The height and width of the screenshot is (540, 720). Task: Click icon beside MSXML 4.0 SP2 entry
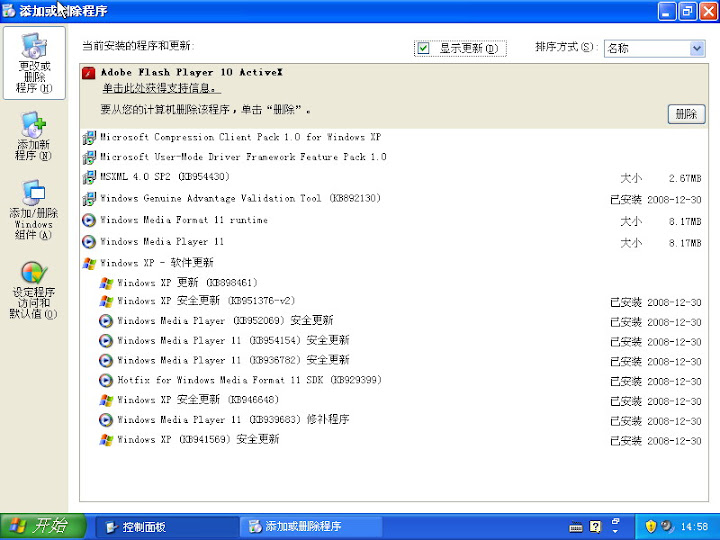click(x=89, y=177)
